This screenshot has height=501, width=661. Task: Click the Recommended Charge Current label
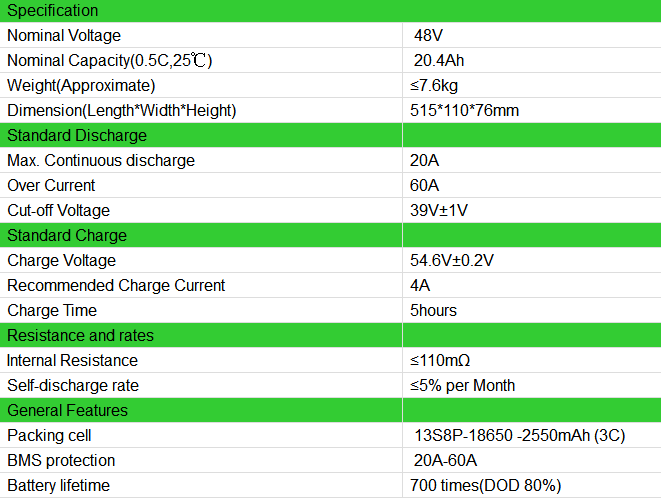tap(116, 286)
